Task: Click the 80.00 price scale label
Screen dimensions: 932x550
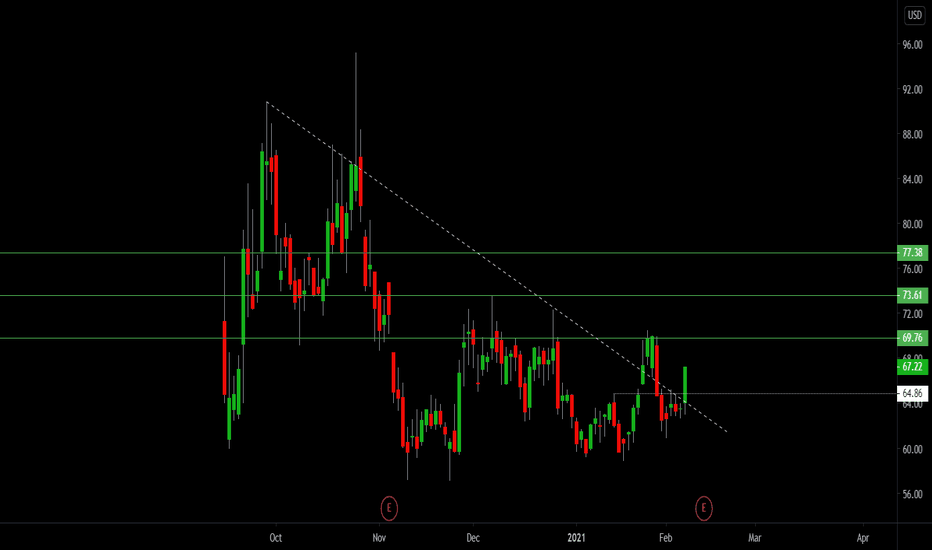Action: (912, 225)
